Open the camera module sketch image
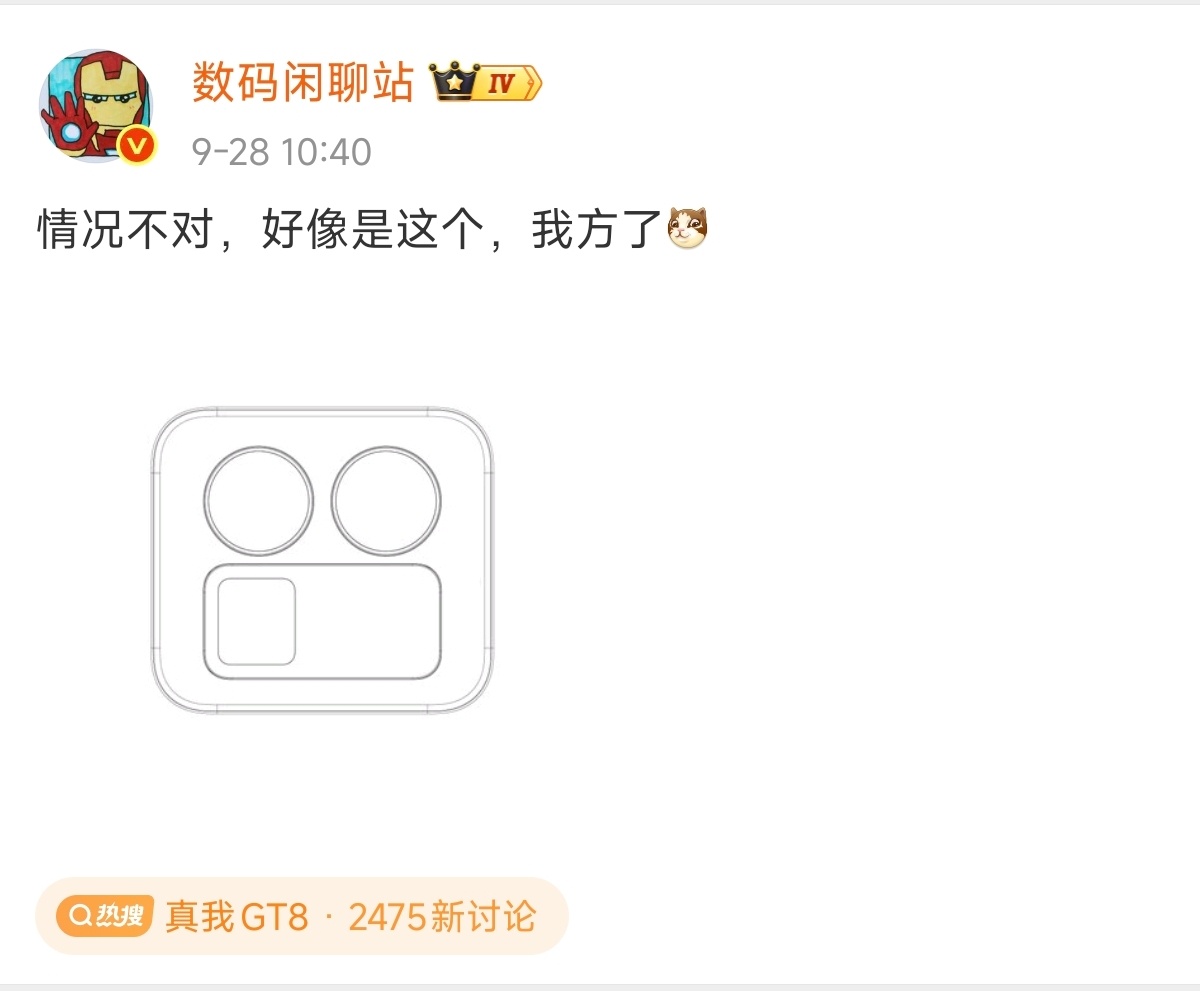This screenshot has height=991, width=1200. 322,560
